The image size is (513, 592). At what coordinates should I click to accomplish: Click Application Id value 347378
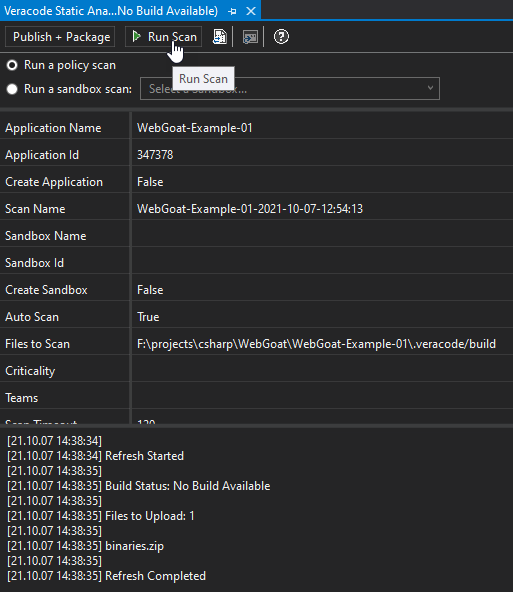point(155,155)
